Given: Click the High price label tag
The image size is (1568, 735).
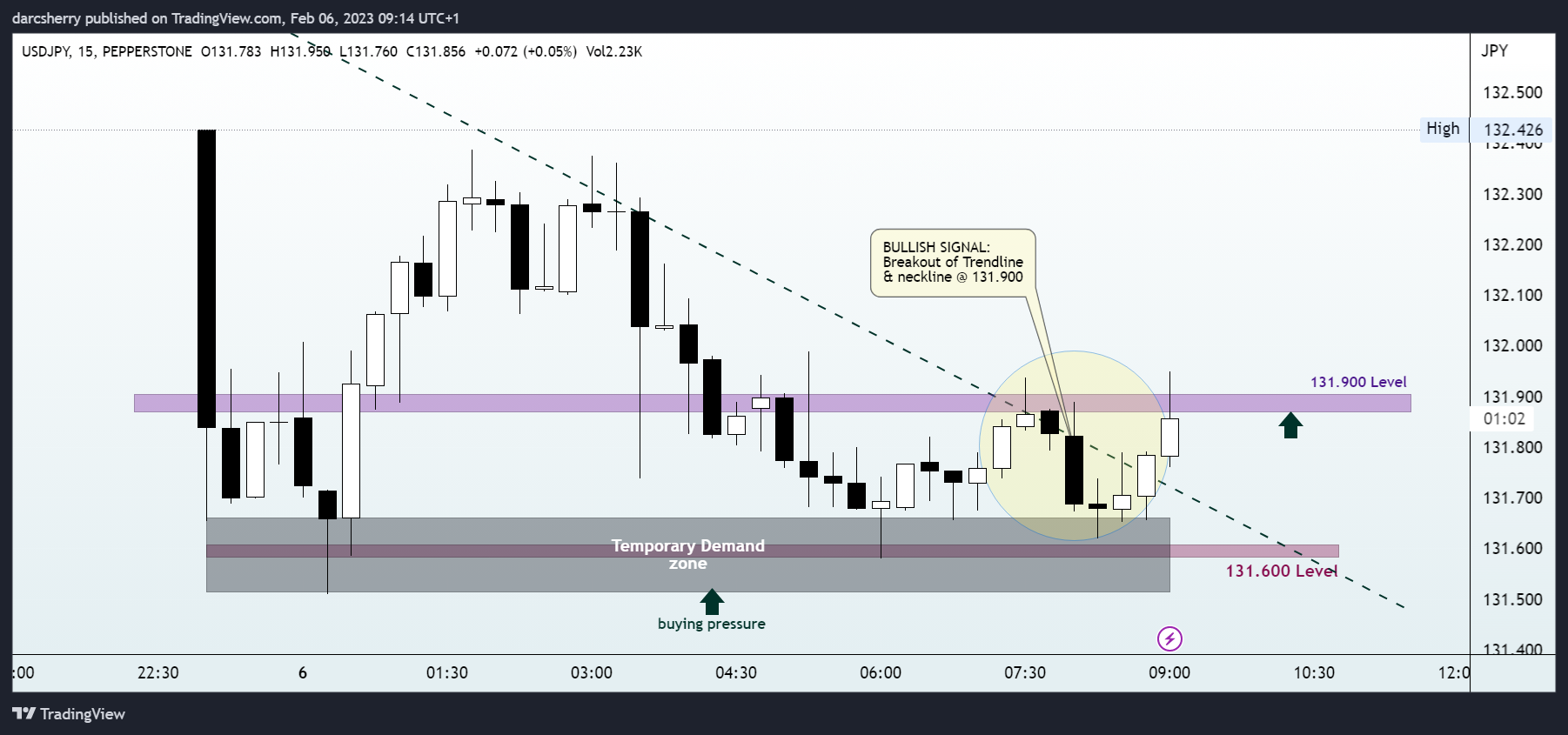Looking at the screenshot, I should point(1443,129).
